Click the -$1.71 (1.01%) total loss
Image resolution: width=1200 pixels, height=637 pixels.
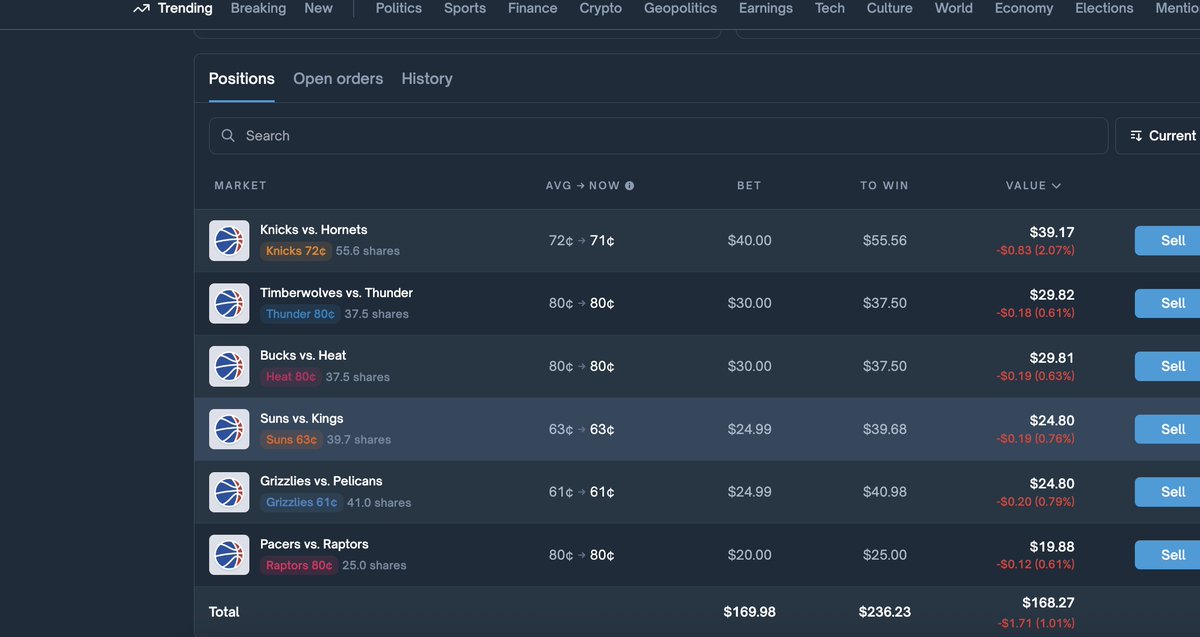coord(1036,623)
